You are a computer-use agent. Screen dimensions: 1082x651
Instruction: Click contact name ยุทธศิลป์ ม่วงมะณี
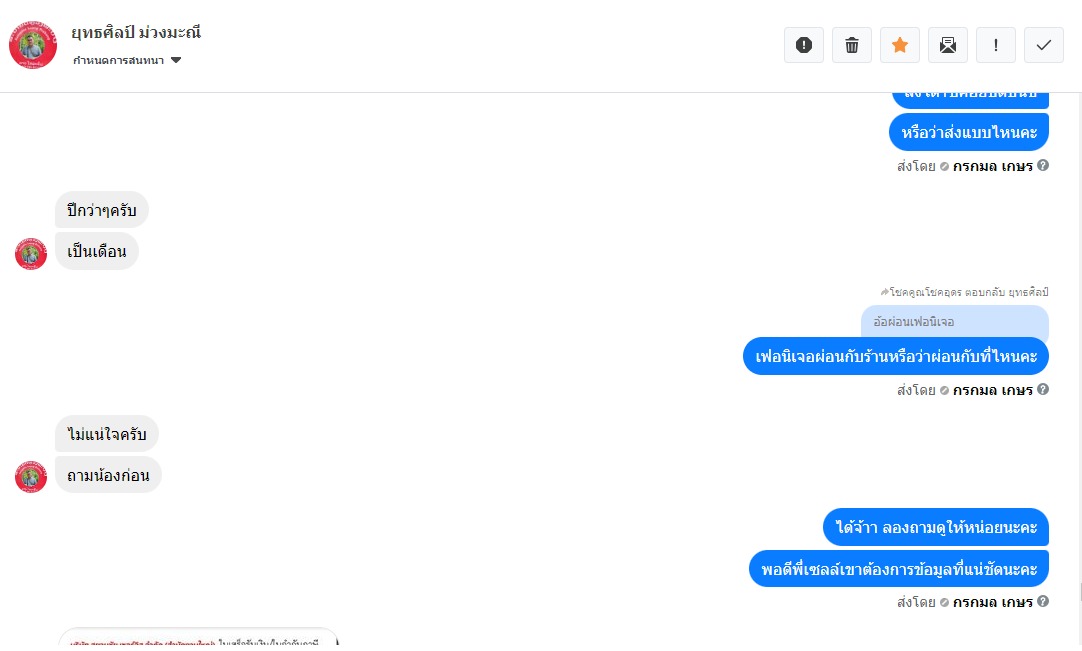pos(136,32)
